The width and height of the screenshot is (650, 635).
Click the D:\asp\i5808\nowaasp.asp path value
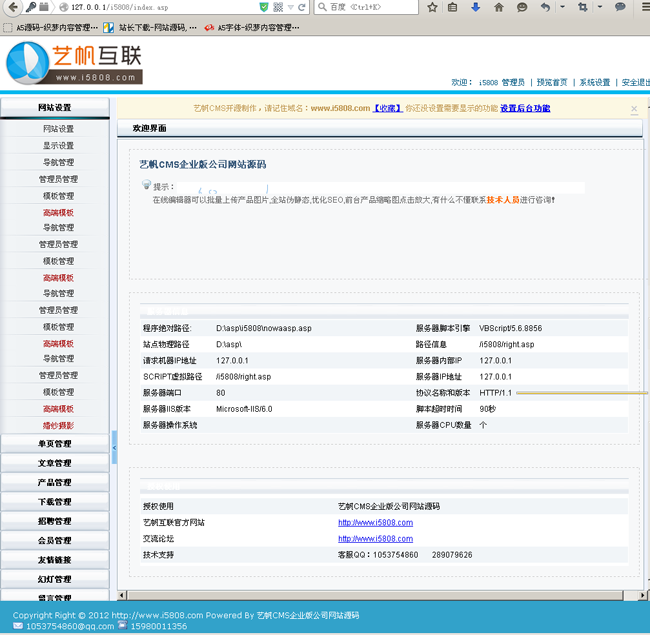tap(264, 328)
